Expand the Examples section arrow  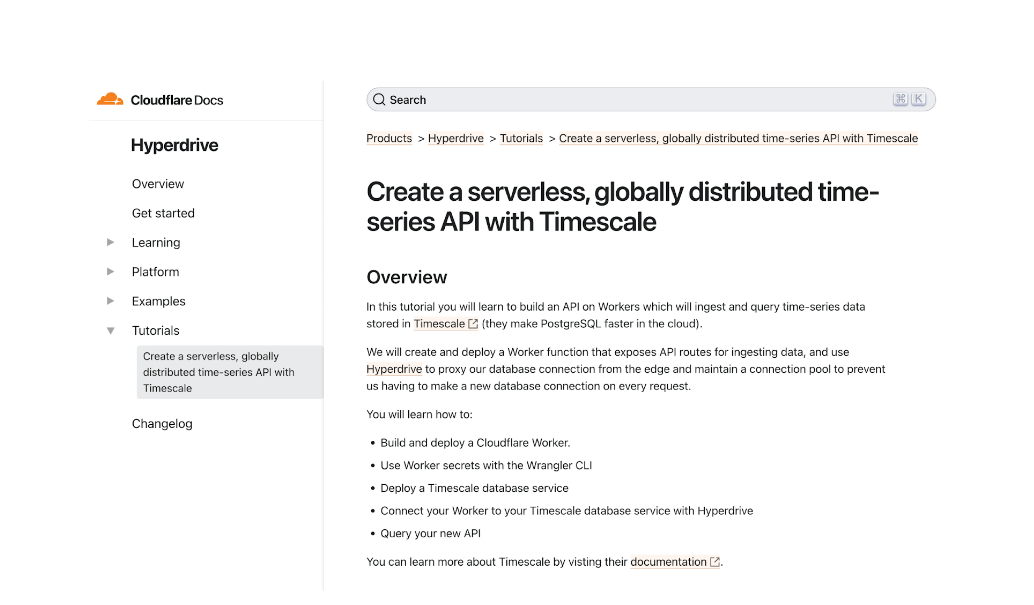point(110,301)
